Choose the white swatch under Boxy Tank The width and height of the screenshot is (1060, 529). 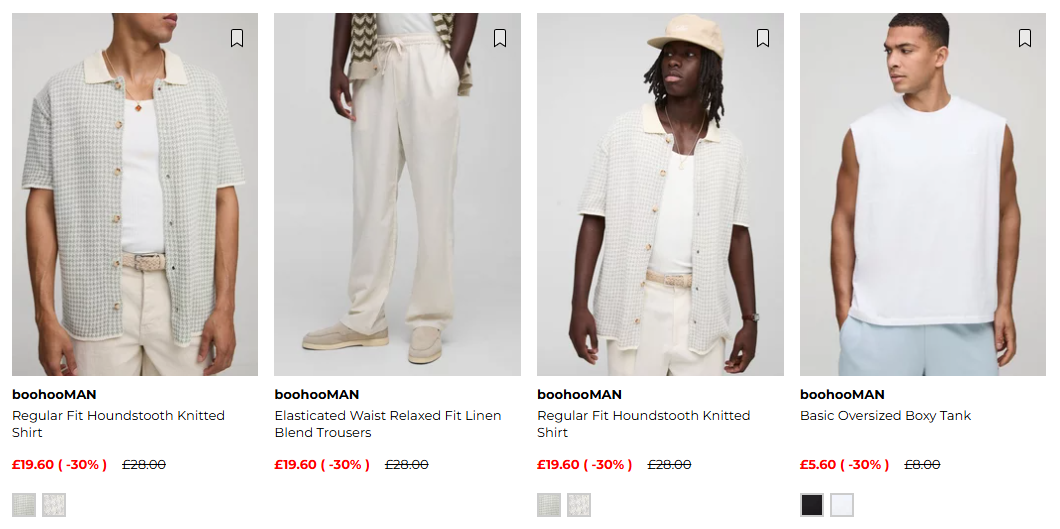(842, 505)
